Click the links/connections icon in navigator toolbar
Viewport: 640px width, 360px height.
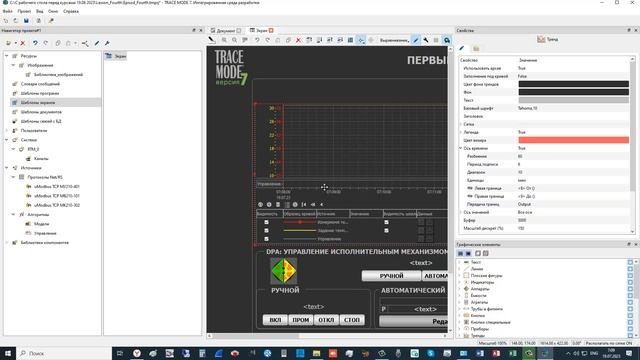[85, 43]
